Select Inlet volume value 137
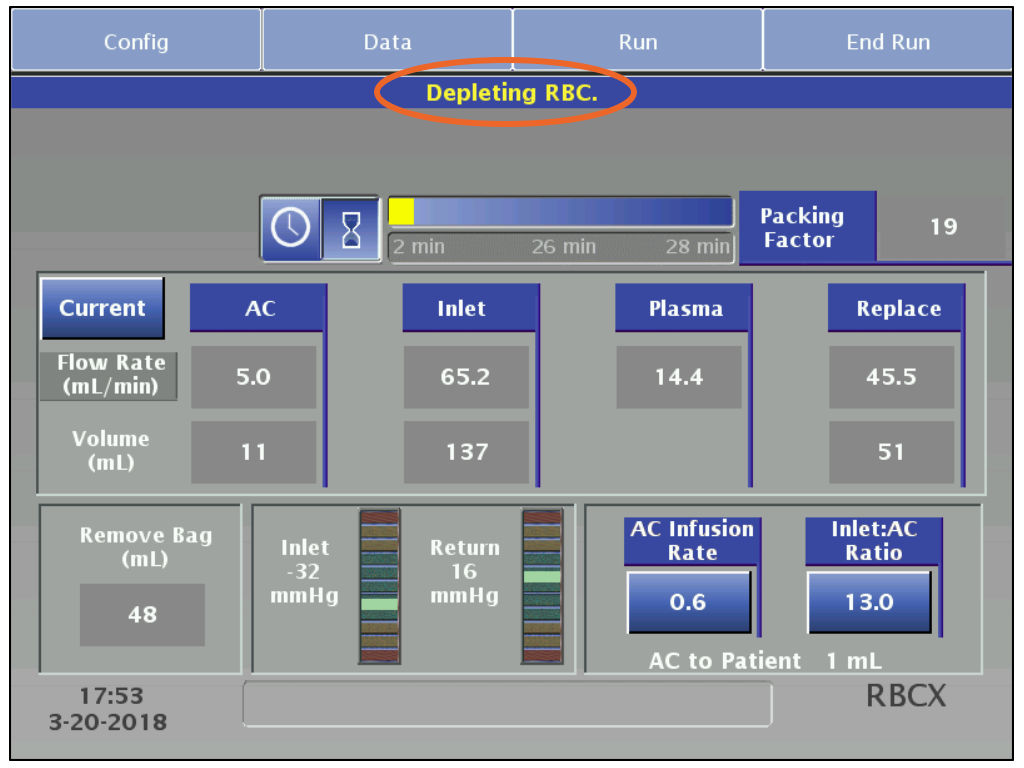Image resolution: width=1024 pixels, height=768 pixels. (466, 452)
